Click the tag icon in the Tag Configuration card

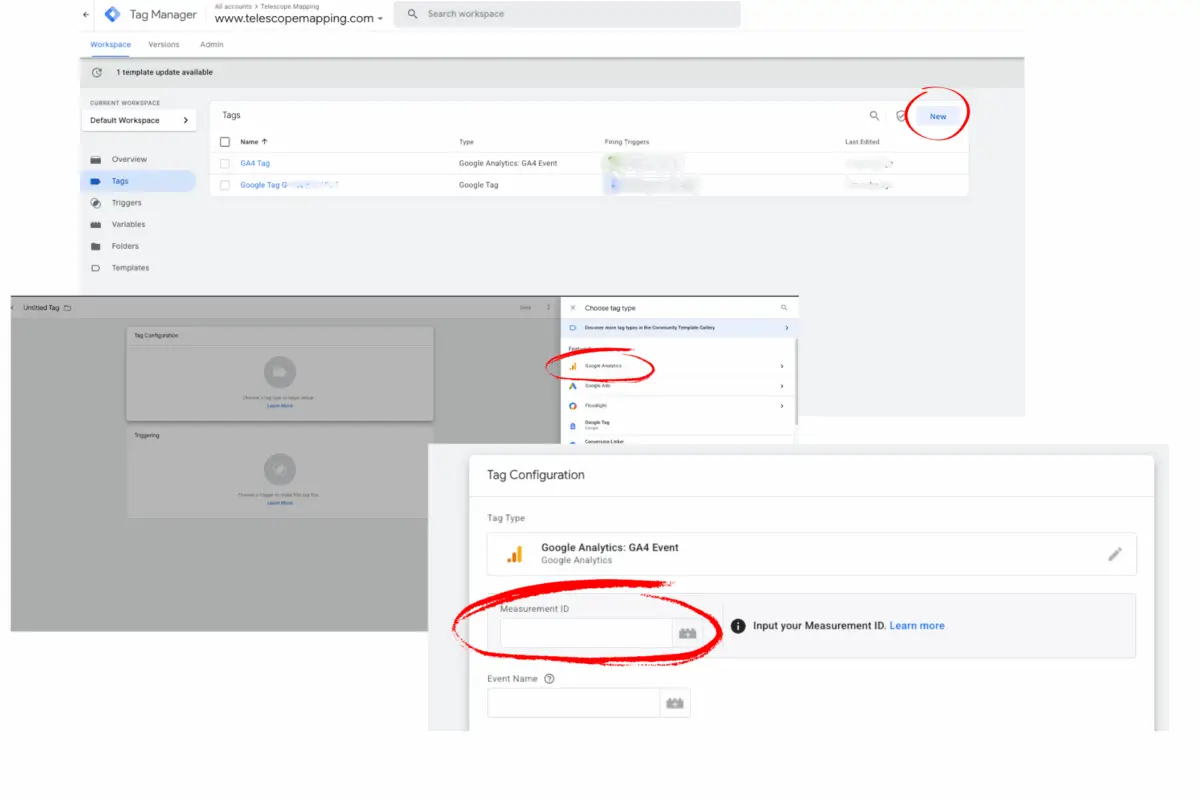[279, 373]
